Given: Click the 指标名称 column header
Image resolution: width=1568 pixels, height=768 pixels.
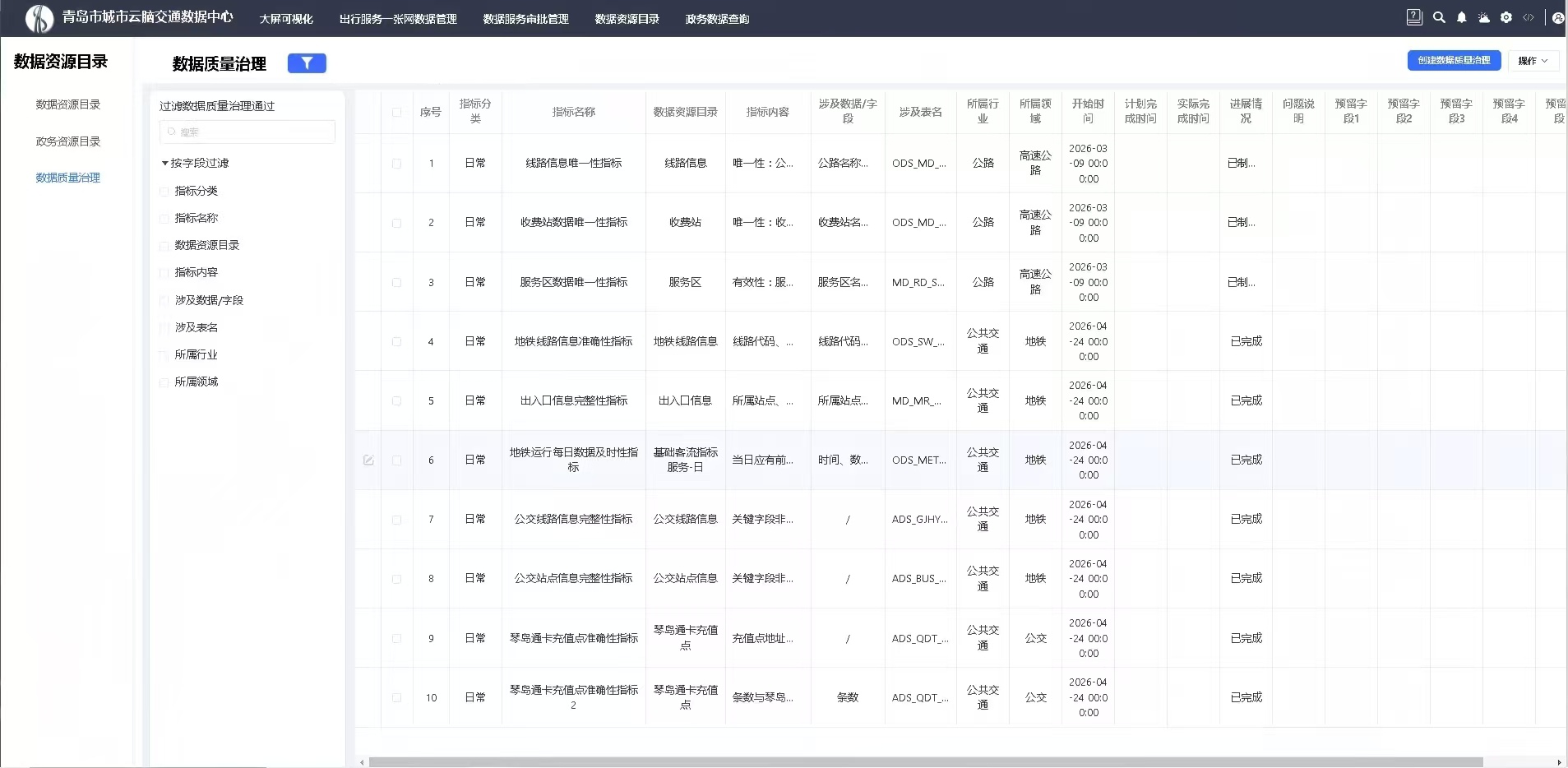Looking at the screenshot, I should pos(574,112).
